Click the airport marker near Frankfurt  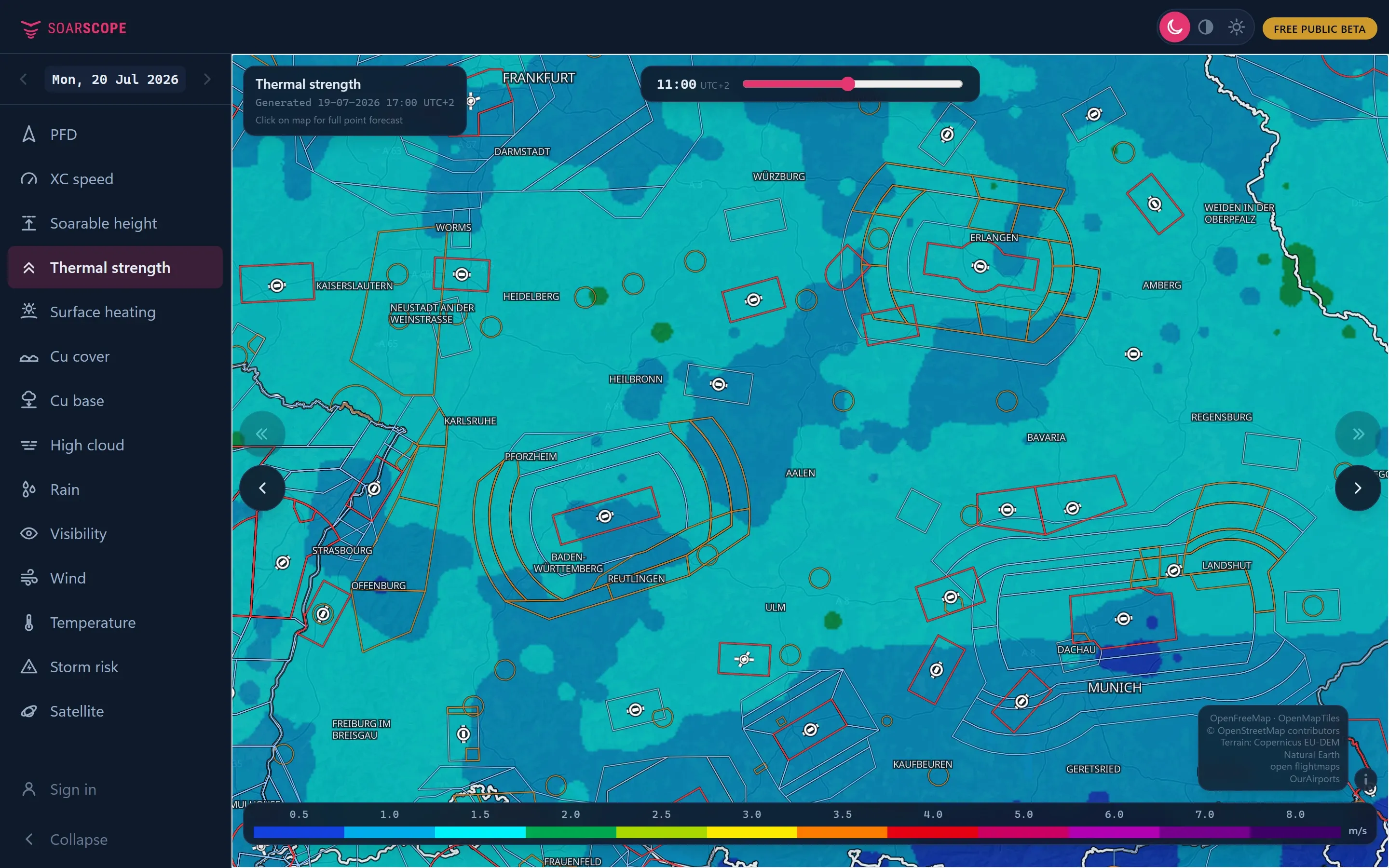[x=472, y=102]
